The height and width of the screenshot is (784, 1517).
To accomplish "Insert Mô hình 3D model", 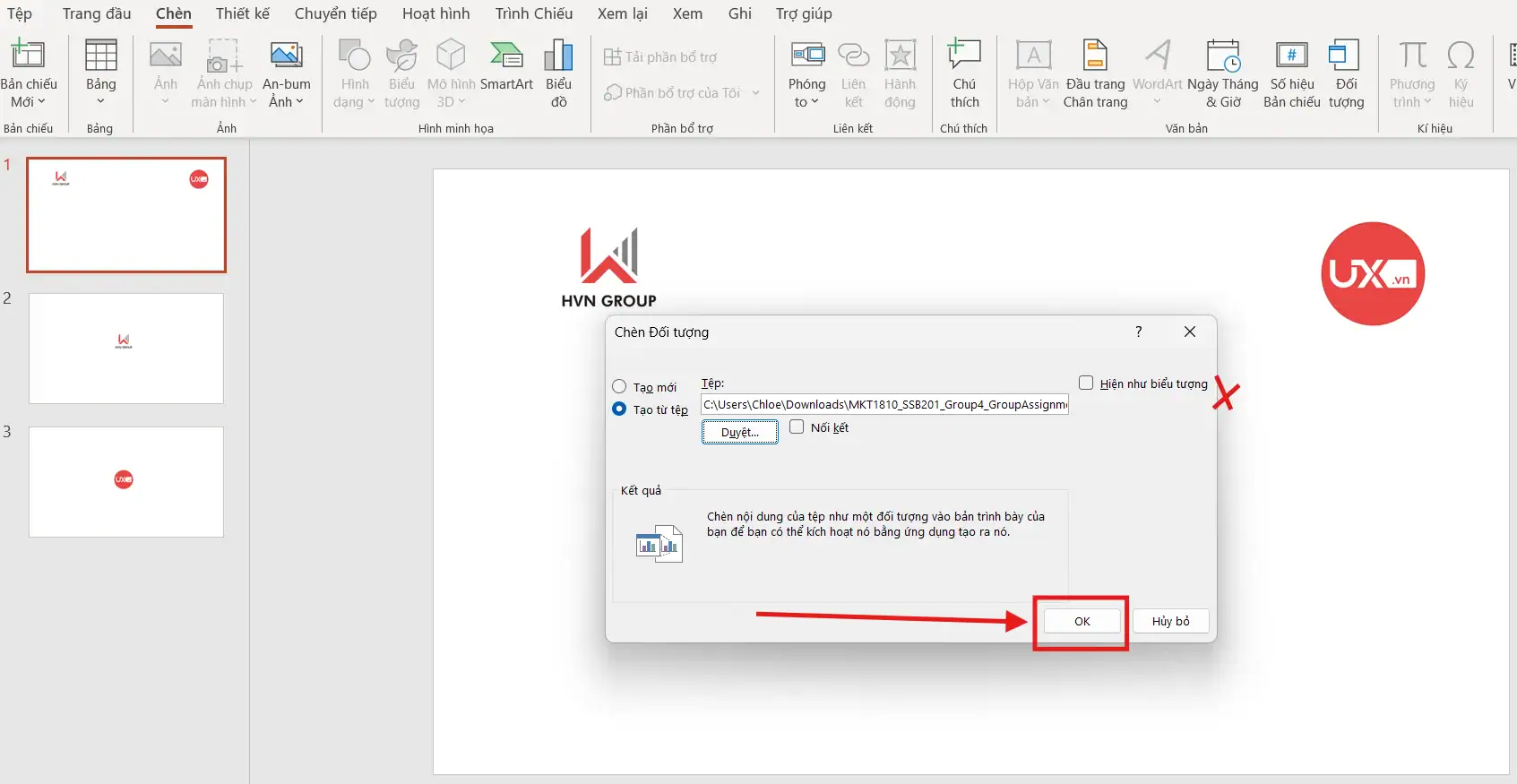I will [451, 56].
